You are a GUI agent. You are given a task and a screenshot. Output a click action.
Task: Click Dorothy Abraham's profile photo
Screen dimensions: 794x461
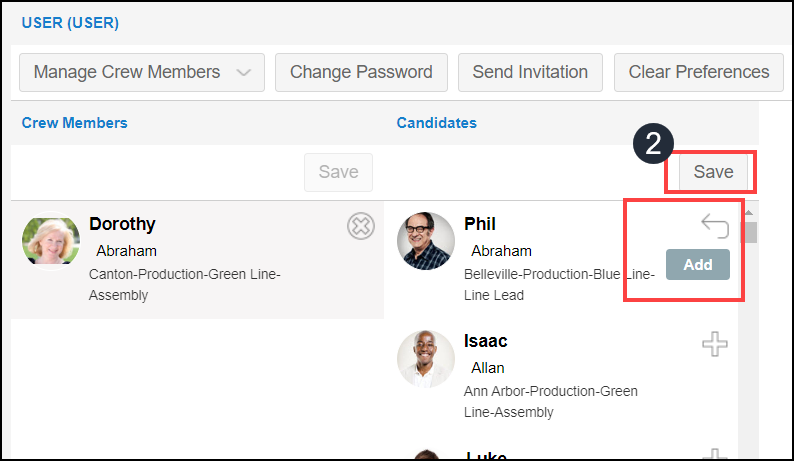tap(51, 241)
